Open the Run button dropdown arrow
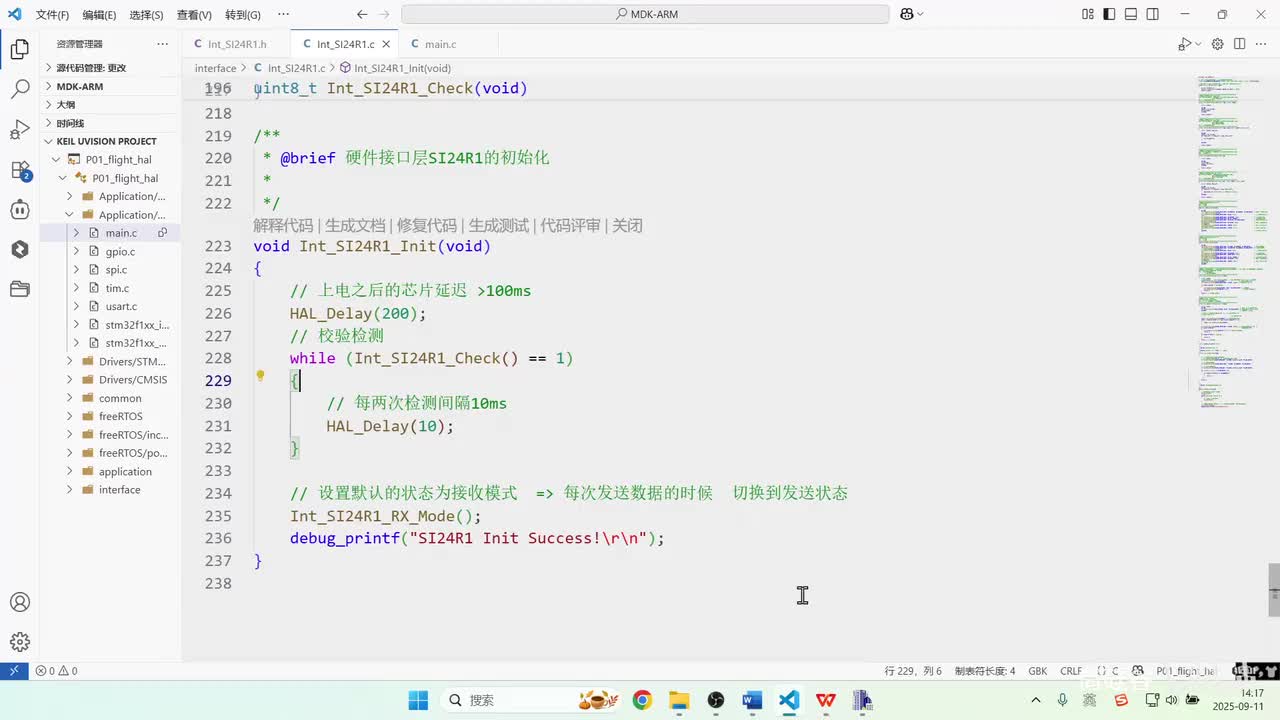Image resolution: width=1280 pixels, height=720 pixels. pos(1197,44)
